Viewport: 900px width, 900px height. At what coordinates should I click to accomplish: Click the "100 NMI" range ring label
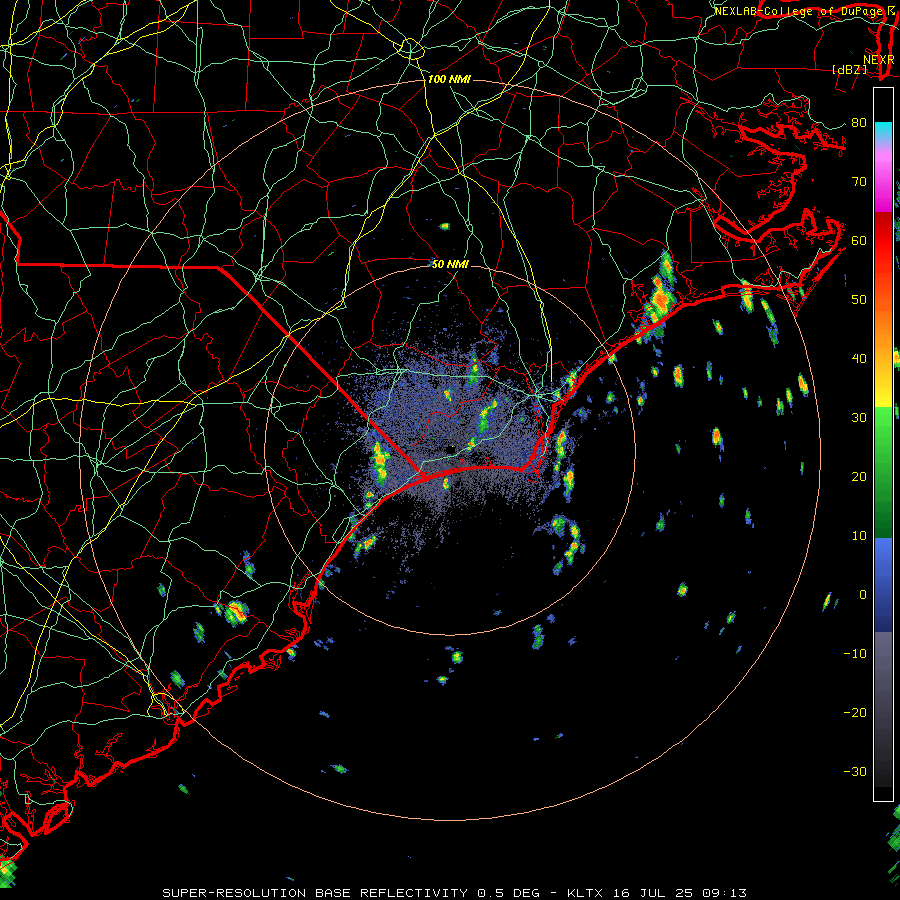point(449,79)
